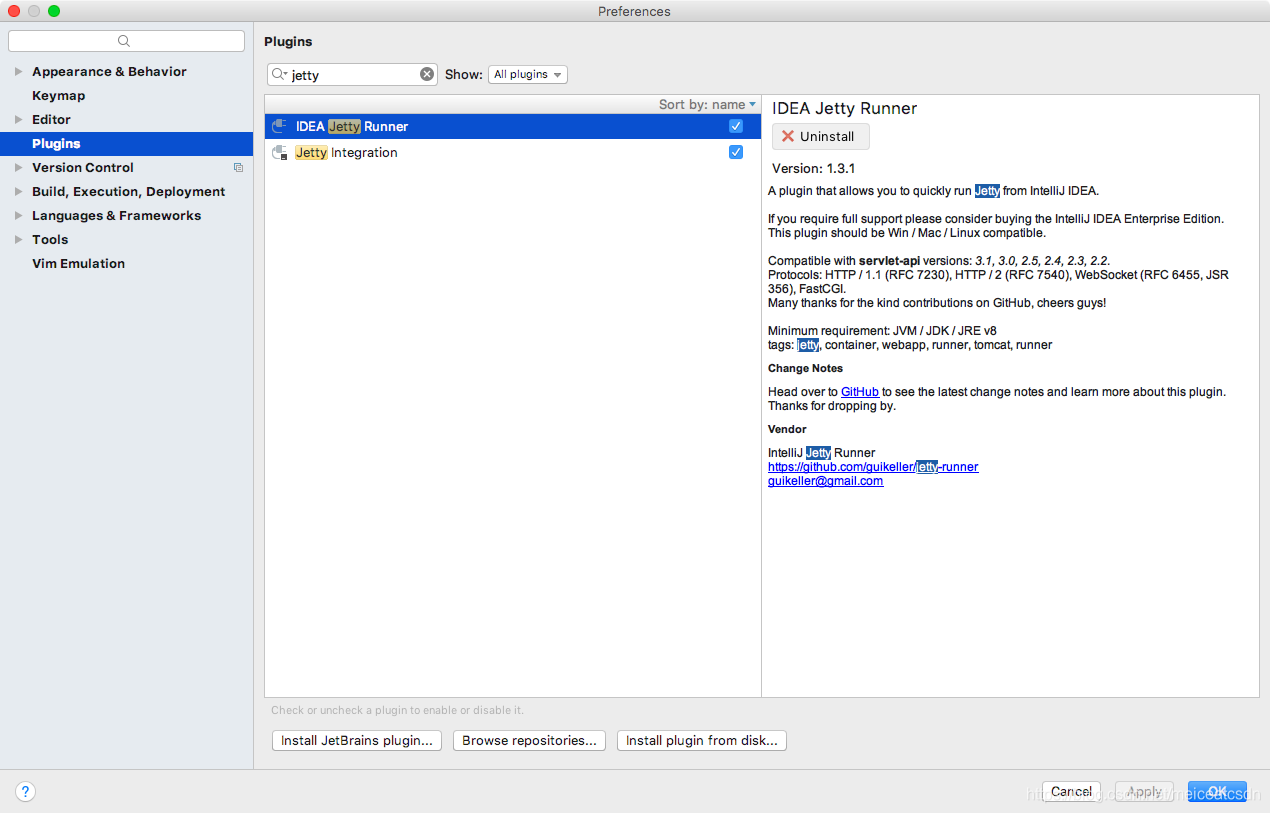Open the GitHub change notes link
This screenshot has width=1270, height=813.
(860, 392)
